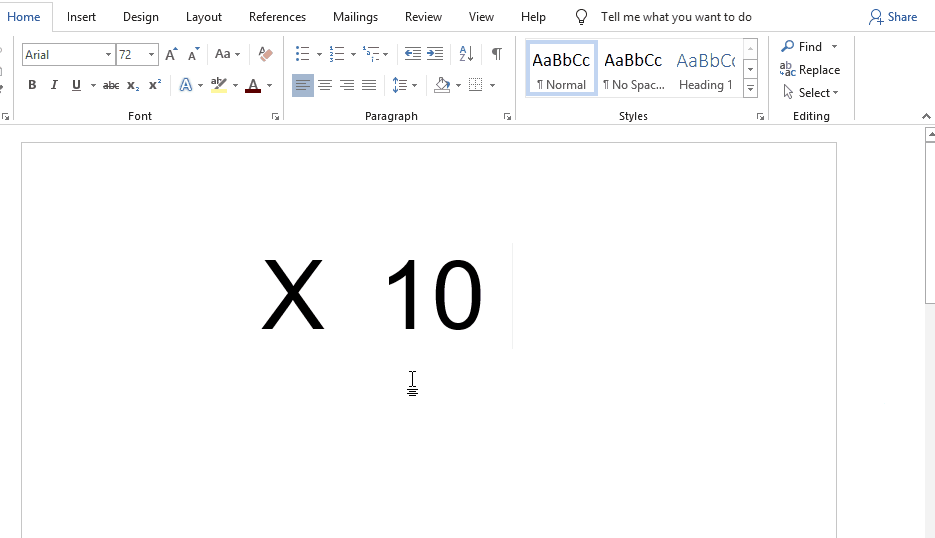Open Insert ribbon tab
The width and height of the screenshot is (935, 538).
(81, 17)
